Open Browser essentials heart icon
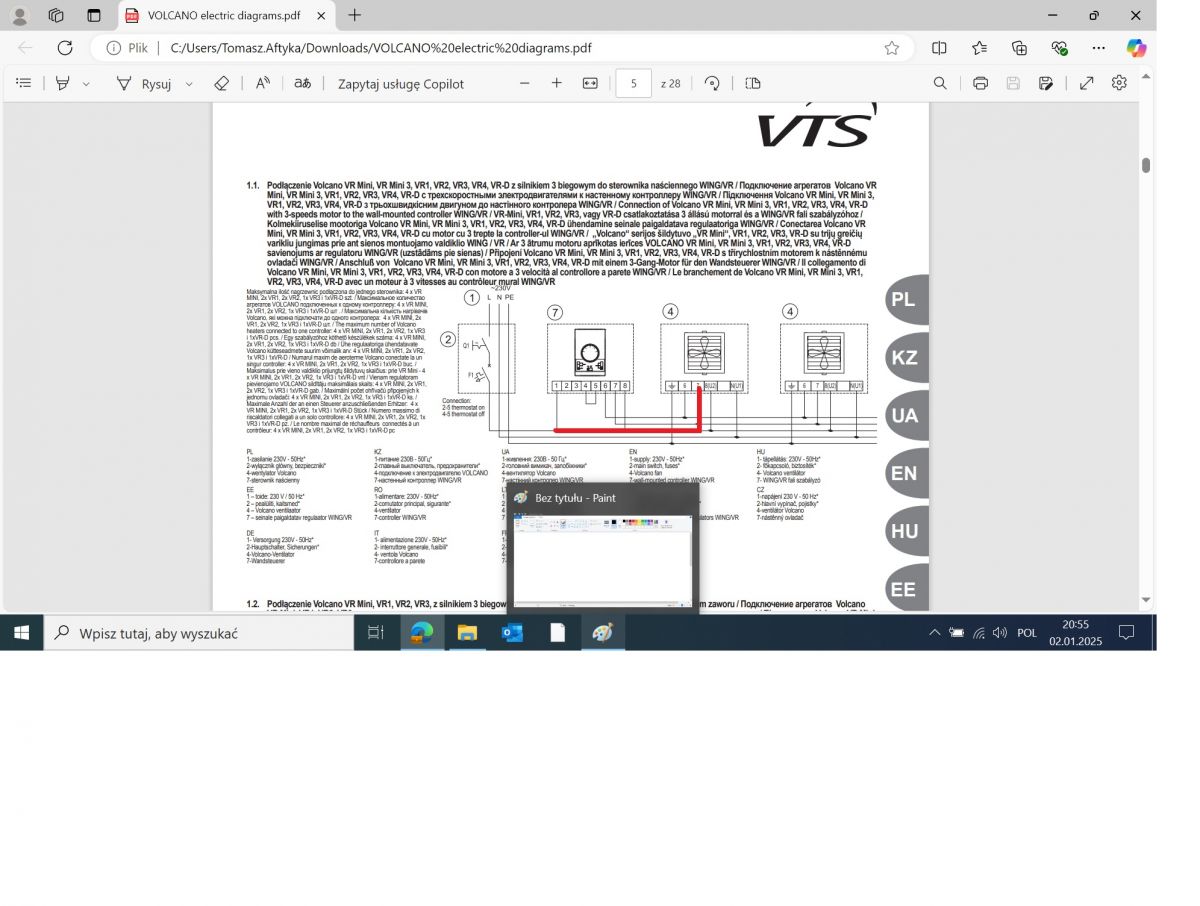 coord(1059,48)
